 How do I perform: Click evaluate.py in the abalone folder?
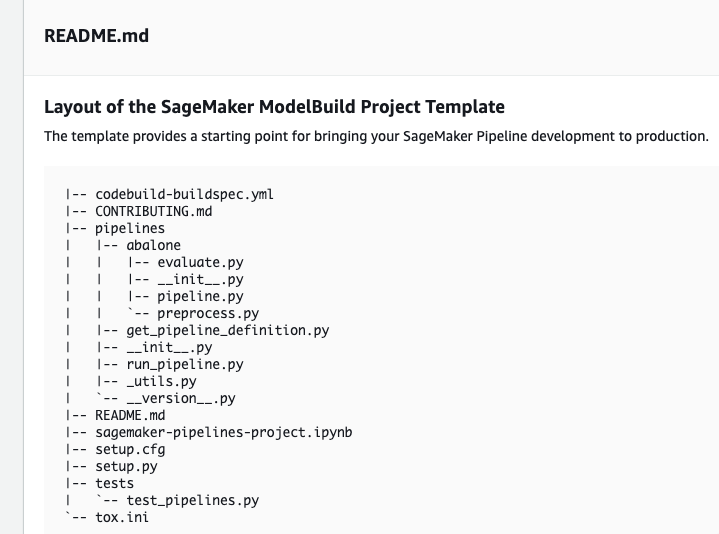[200, 262]
